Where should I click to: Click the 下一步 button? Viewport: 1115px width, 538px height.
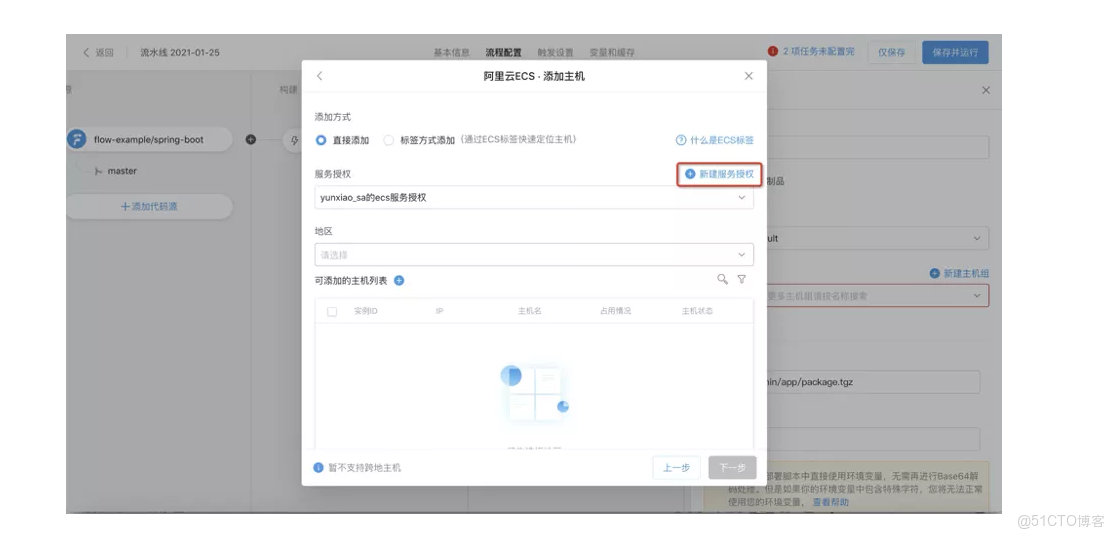tap(732, 468)
